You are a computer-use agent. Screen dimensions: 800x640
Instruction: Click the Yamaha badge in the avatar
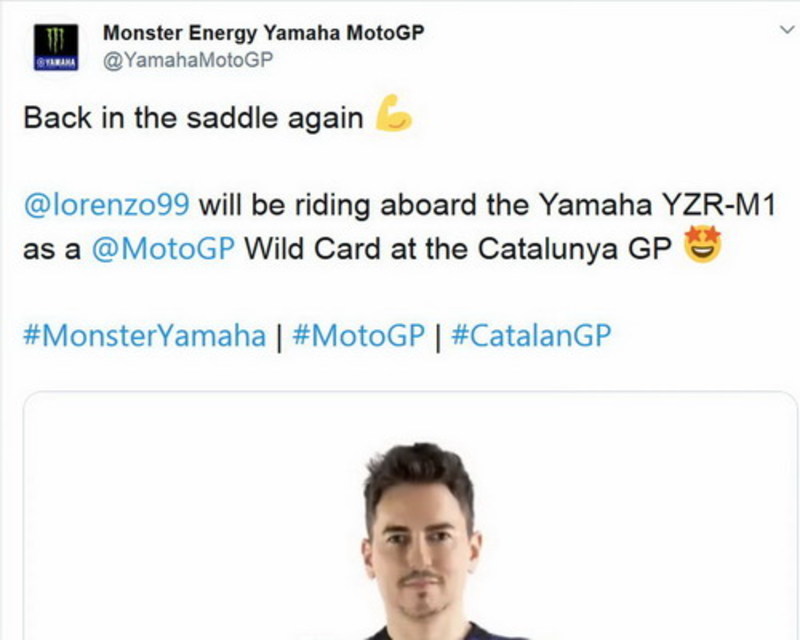click(56, 63)
